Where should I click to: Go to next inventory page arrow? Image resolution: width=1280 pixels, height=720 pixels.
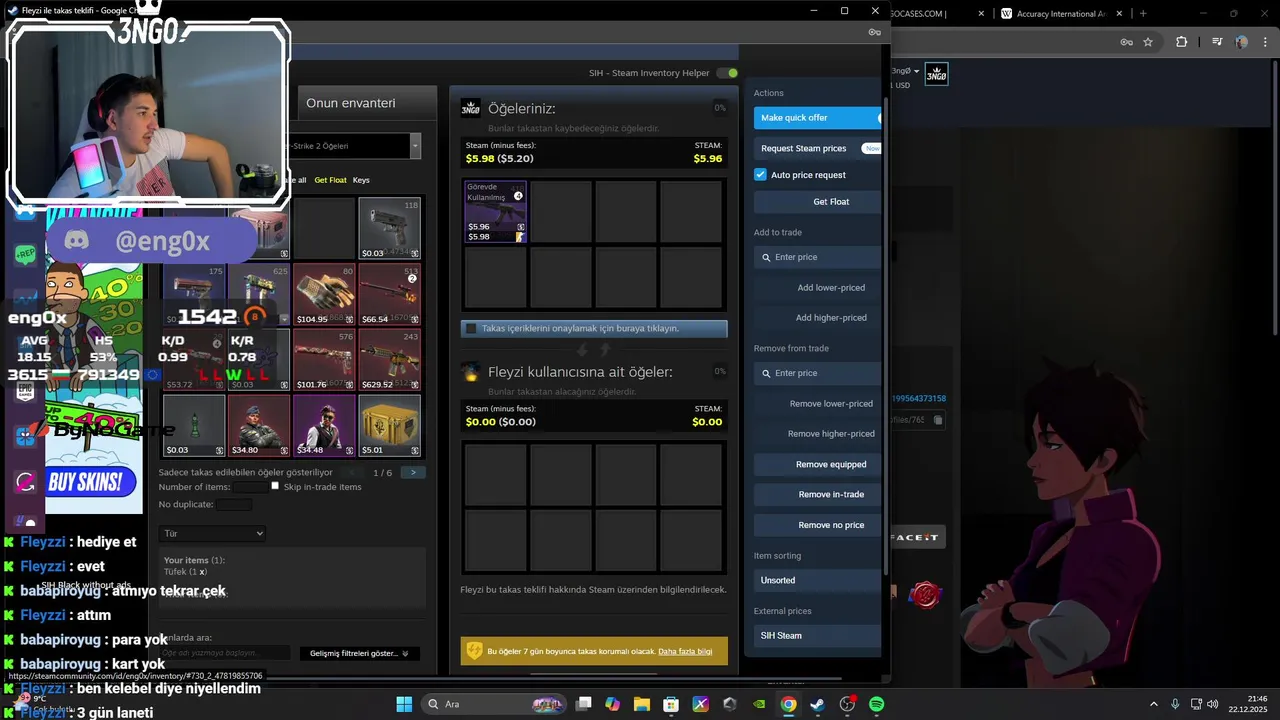click(413, 472)
